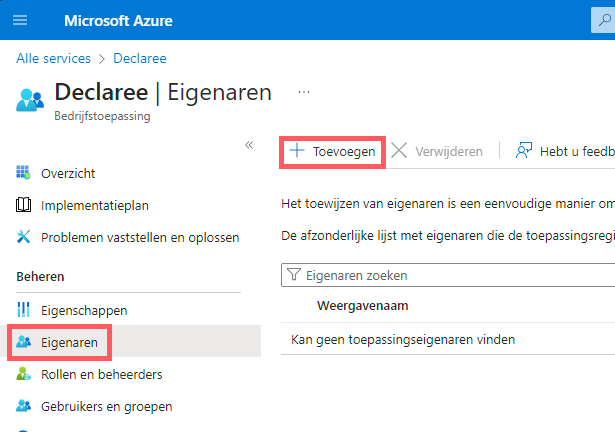
Task: Click the Overzicht grid icon
Action: pyautogui.click(x=25, y=174)
